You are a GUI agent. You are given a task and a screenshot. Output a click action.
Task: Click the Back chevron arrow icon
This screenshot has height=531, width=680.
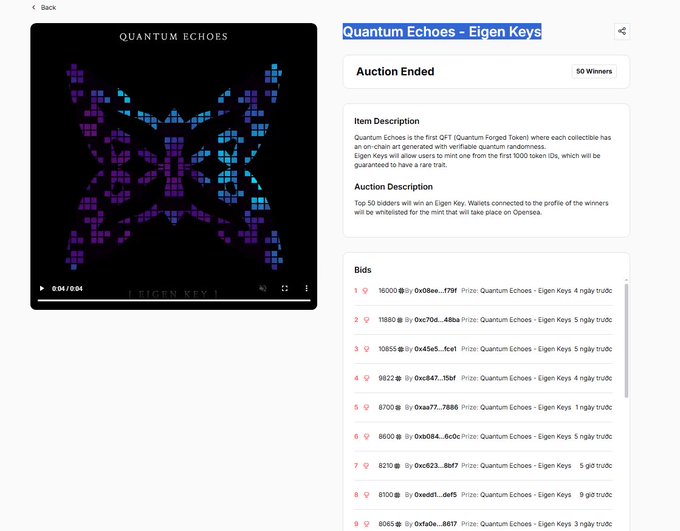click(34, 7)
